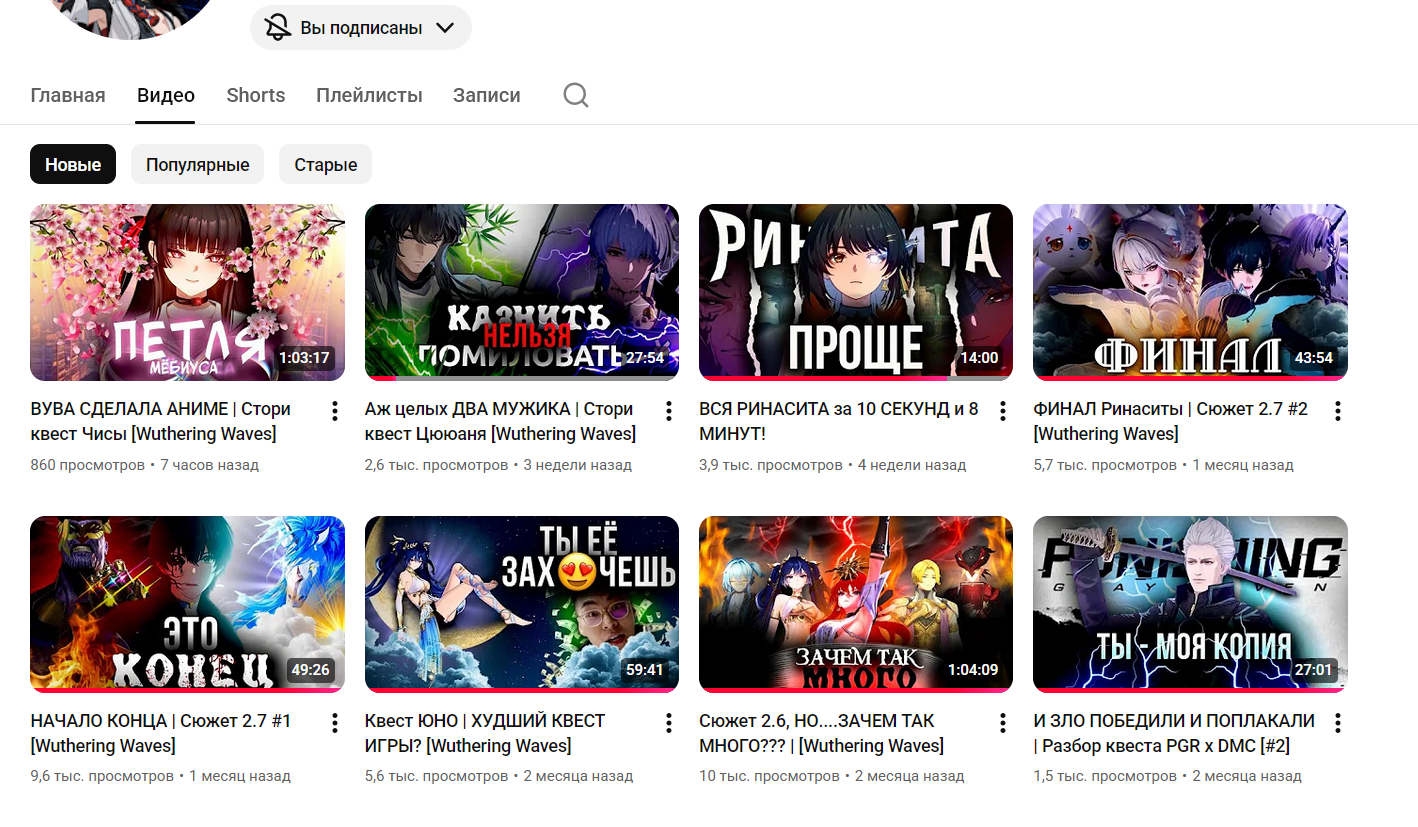The height and width of the screenshot is (827, 1418).
Task: Click the 1:04:09 duration badge
Action: [x=973, y=670]
